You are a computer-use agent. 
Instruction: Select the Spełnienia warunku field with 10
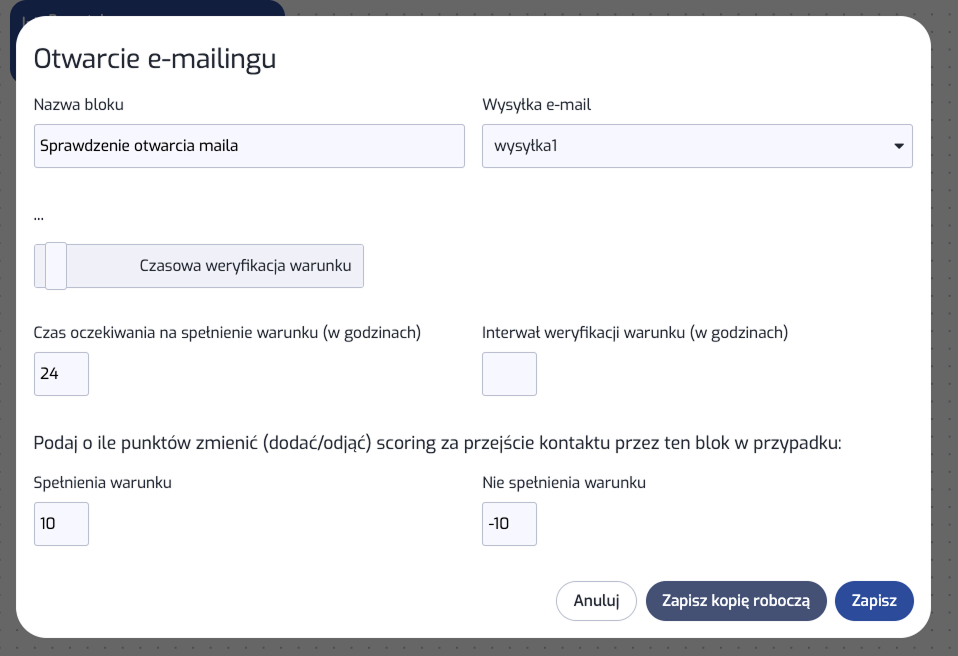(61, 524)
